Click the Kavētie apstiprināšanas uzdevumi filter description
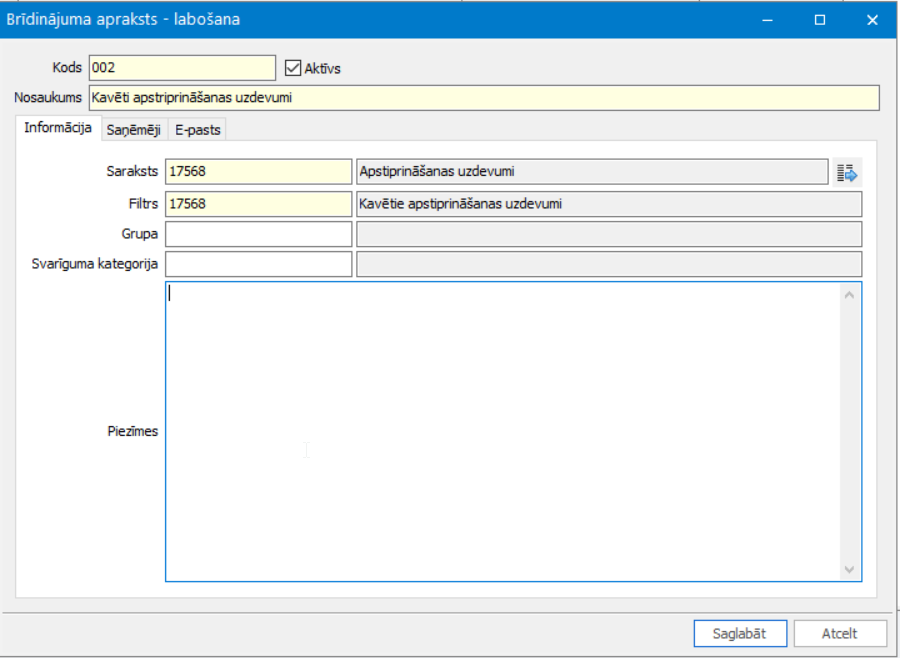 [608, 204]
